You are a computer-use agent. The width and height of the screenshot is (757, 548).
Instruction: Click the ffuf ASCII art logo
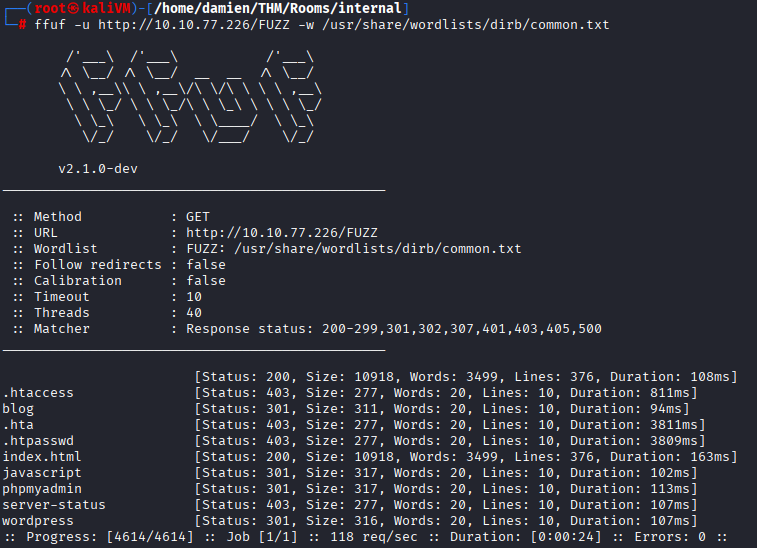coord(188,98)
